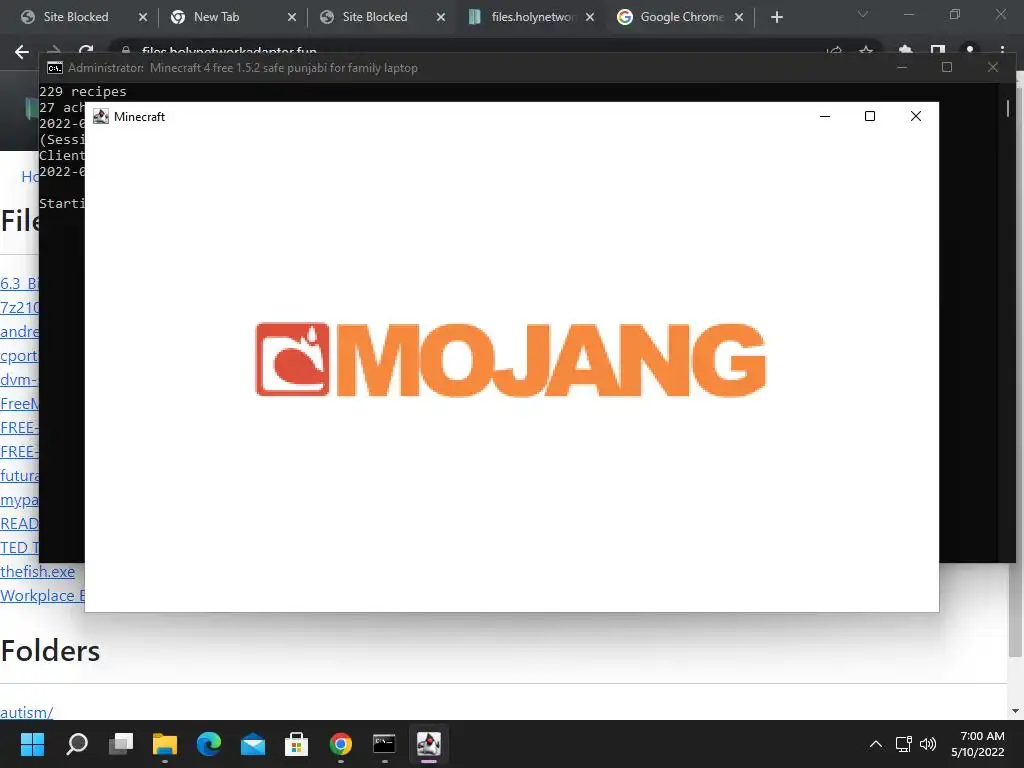Close the Minecraft window

tap(916, 116)
